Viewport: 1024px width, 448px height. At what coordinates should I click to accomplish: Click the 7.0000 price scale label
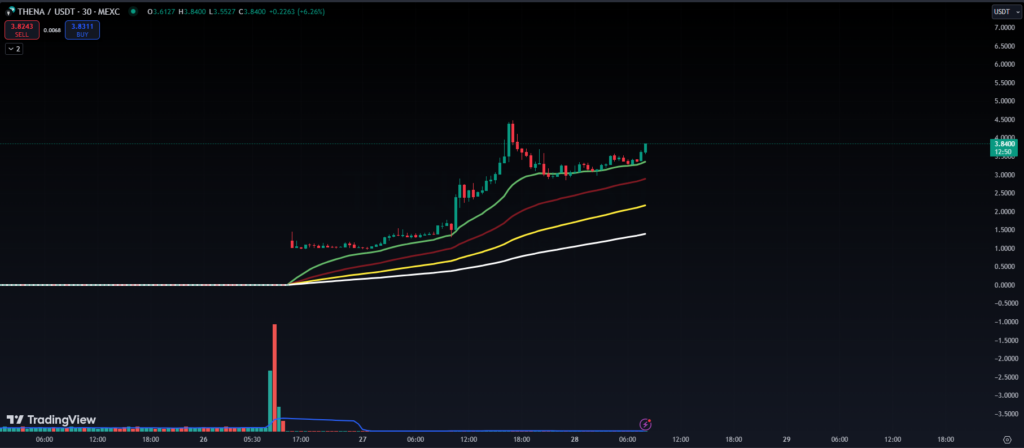click(x=1003, y=27)
